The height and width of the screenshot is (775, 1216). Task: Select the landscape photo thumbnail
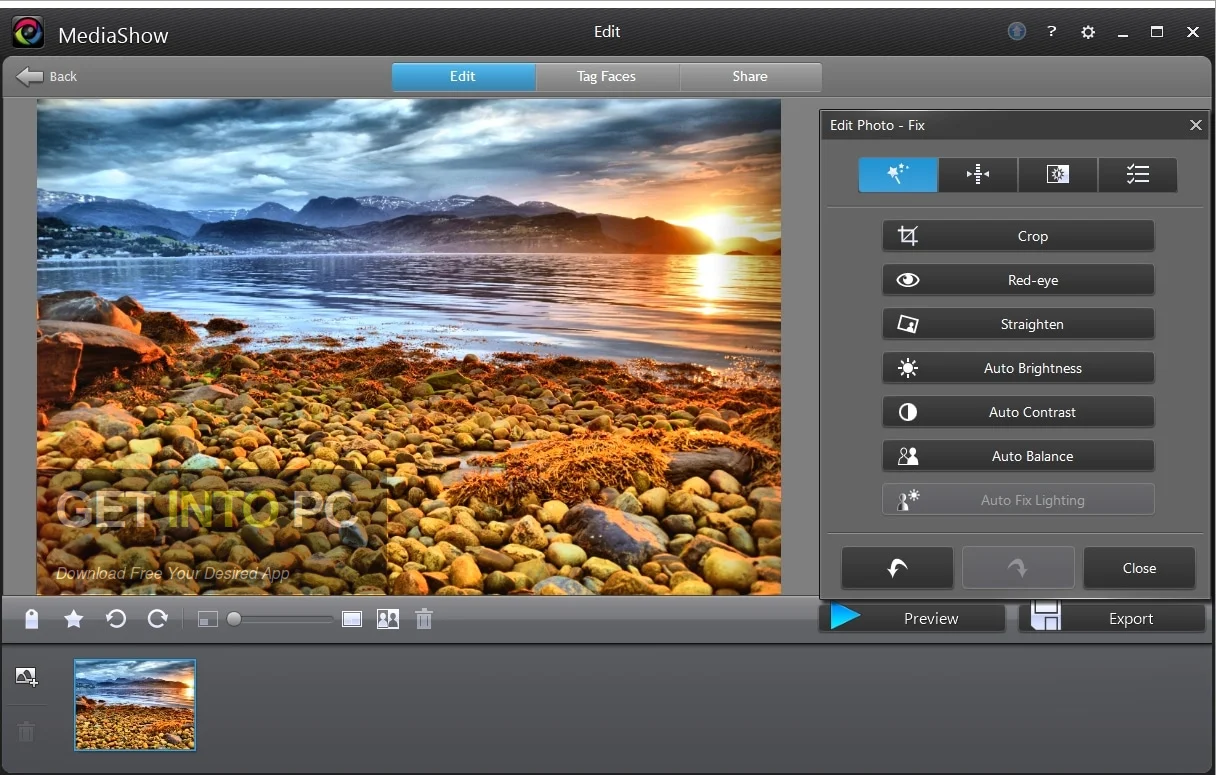(x=134, y=705)
